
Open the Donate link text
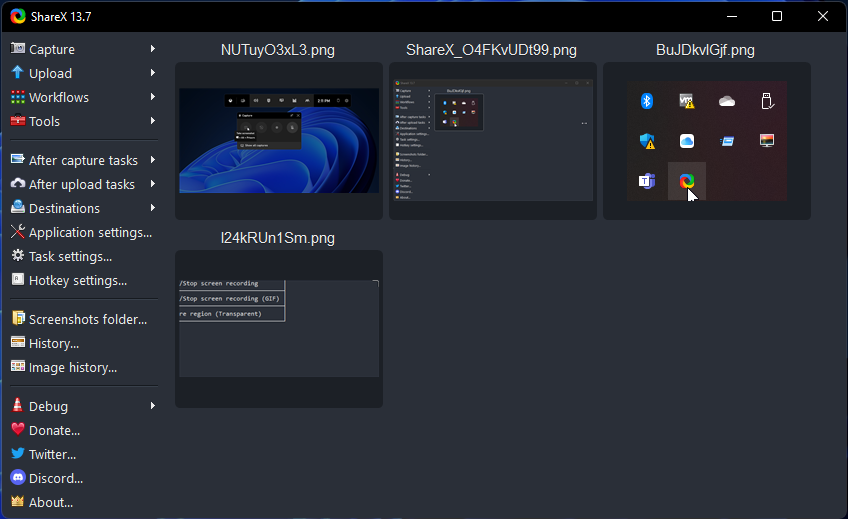pos(55,431)
